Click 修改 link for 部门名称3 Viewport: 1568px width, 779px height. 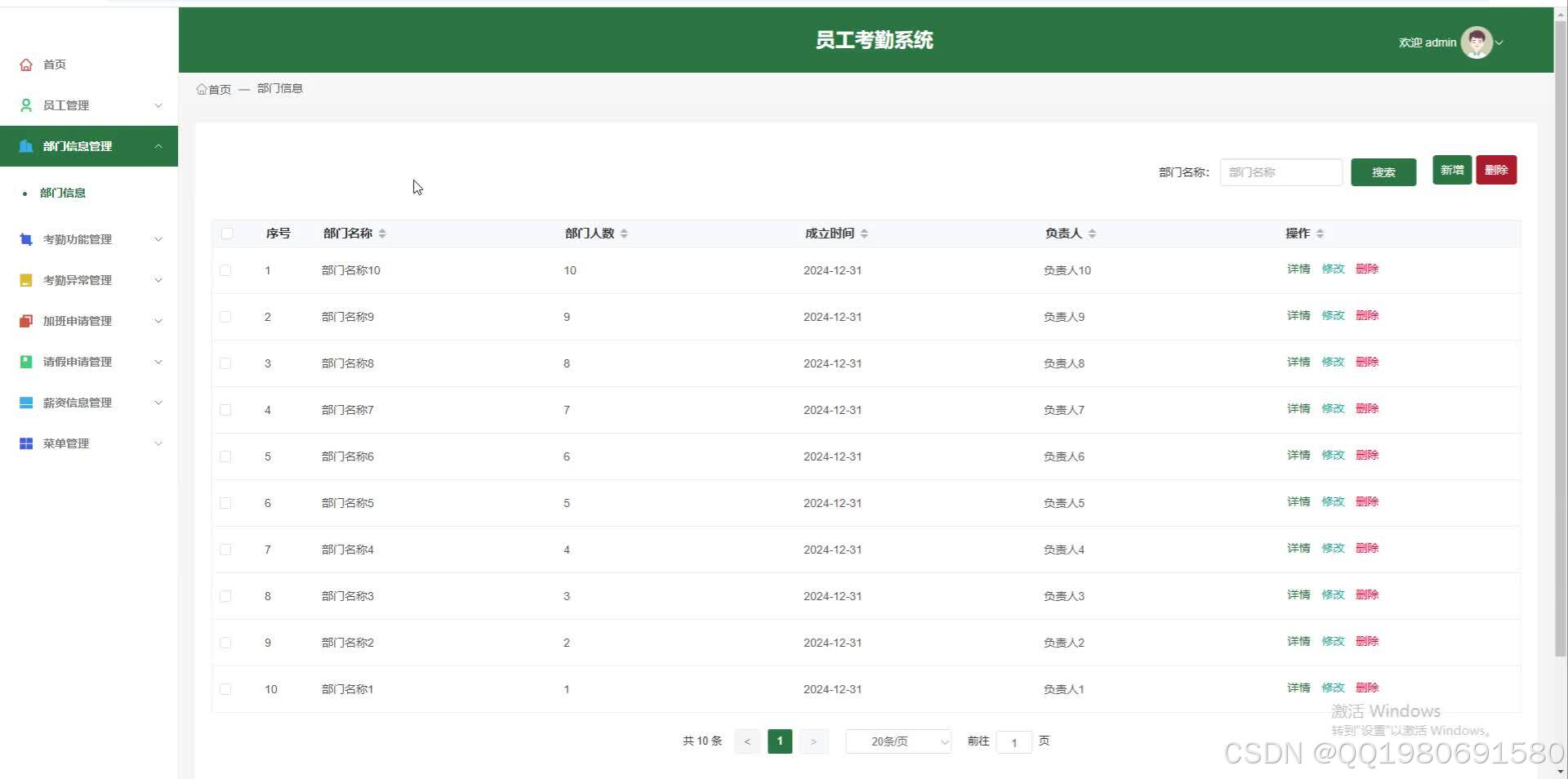(x=1332, y=594)
